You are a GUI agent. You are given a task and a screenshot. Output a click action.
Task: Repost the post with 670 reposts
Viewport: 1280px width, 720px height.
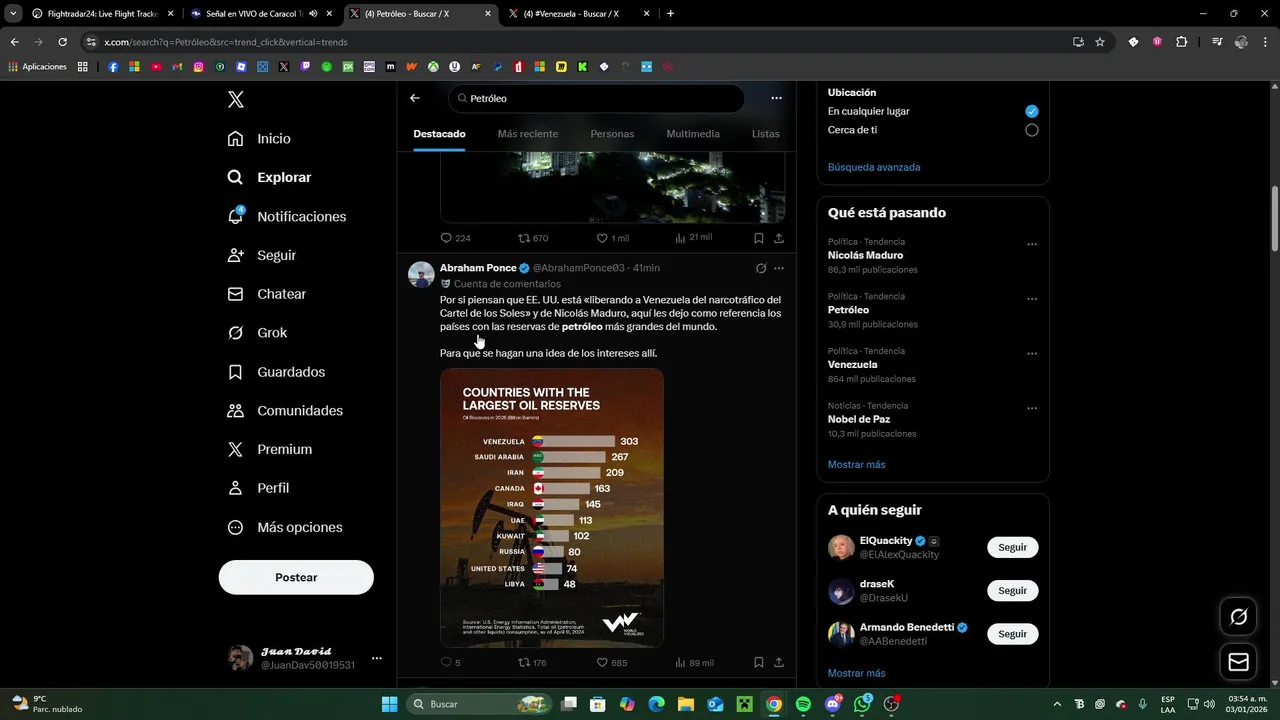(x=533, y=238)
